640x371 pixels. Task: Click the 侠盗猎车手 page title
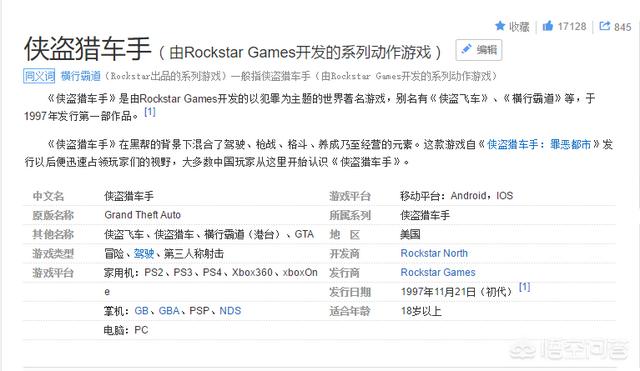[88, 49]
